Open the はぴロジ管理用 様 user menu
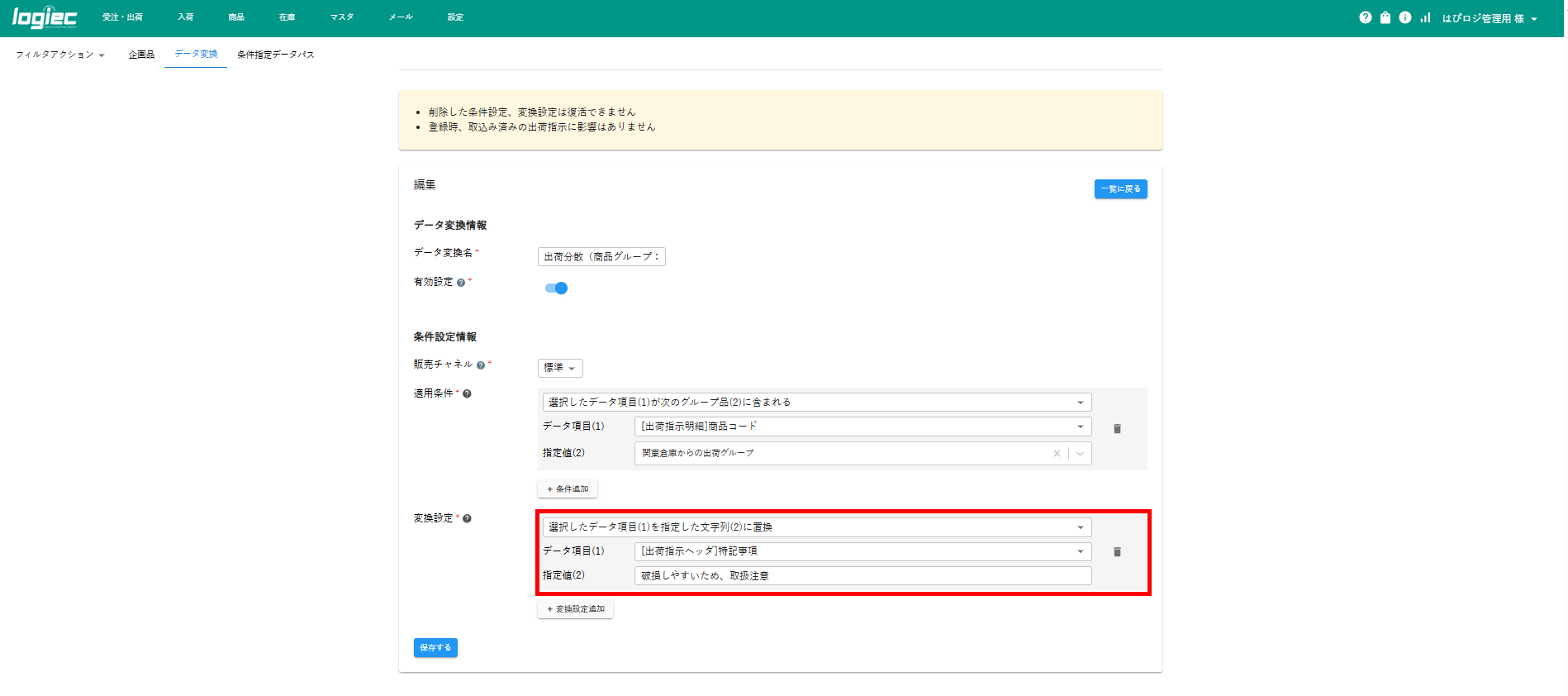Screen dimensions: 1568x696 (x=1489, y=18)
